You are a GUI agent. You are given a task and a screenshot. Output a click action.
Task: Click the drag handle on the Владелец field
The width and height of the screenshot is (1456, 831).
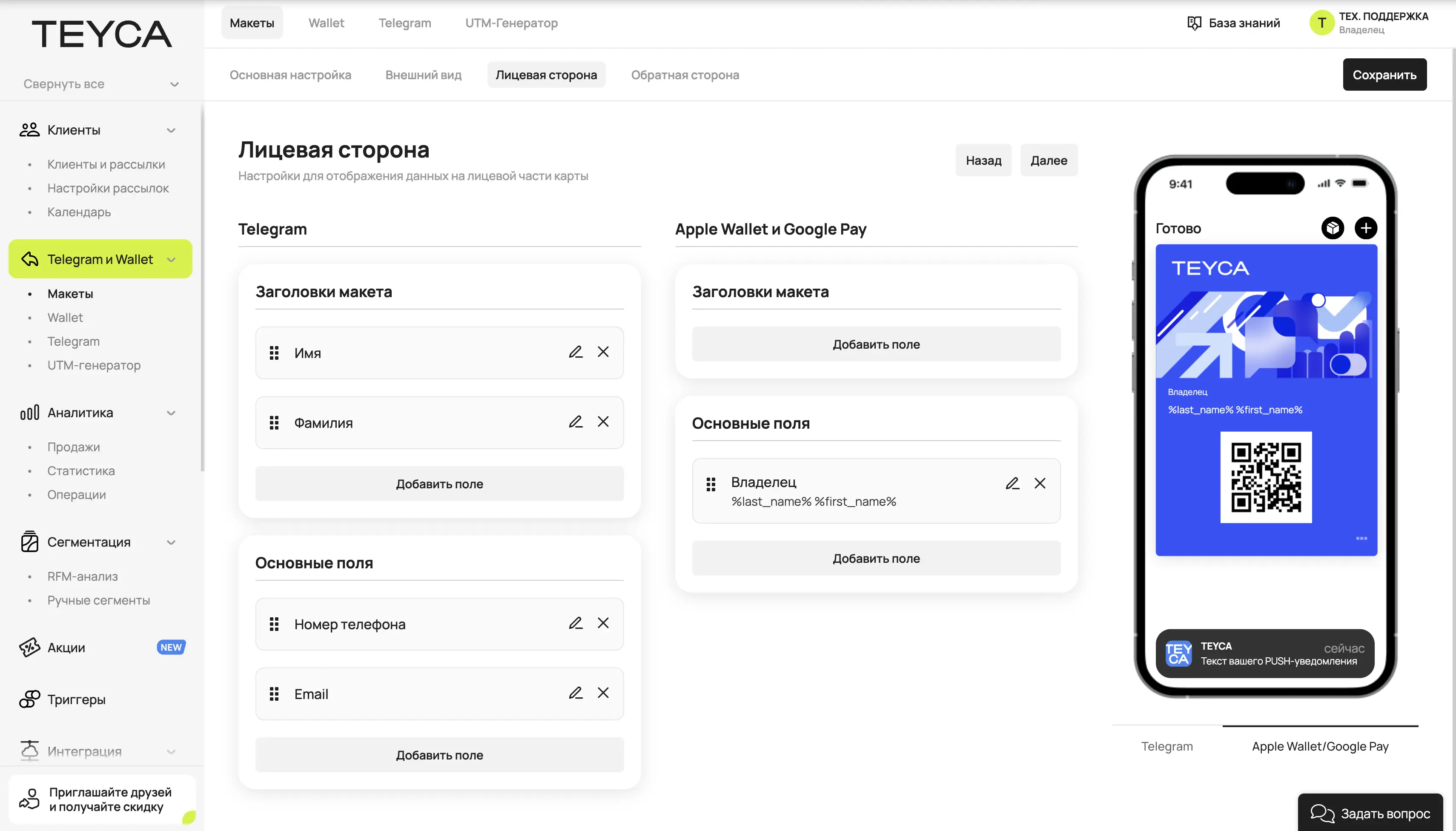point(711,484)
